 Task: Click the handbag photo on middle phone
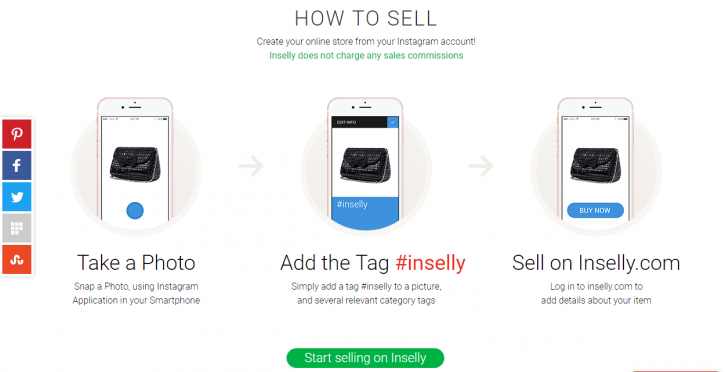pos(365,164)
